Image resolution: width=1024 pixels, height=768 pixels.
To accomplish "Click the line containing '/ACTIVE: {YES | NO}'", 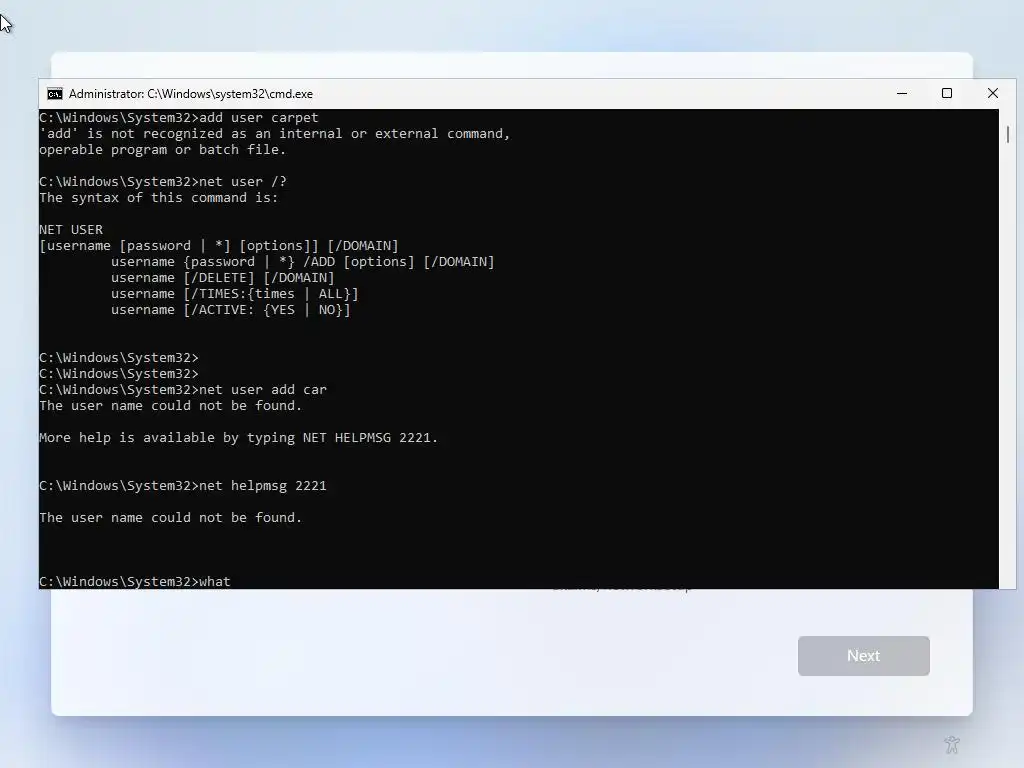I will pos(231,310).
